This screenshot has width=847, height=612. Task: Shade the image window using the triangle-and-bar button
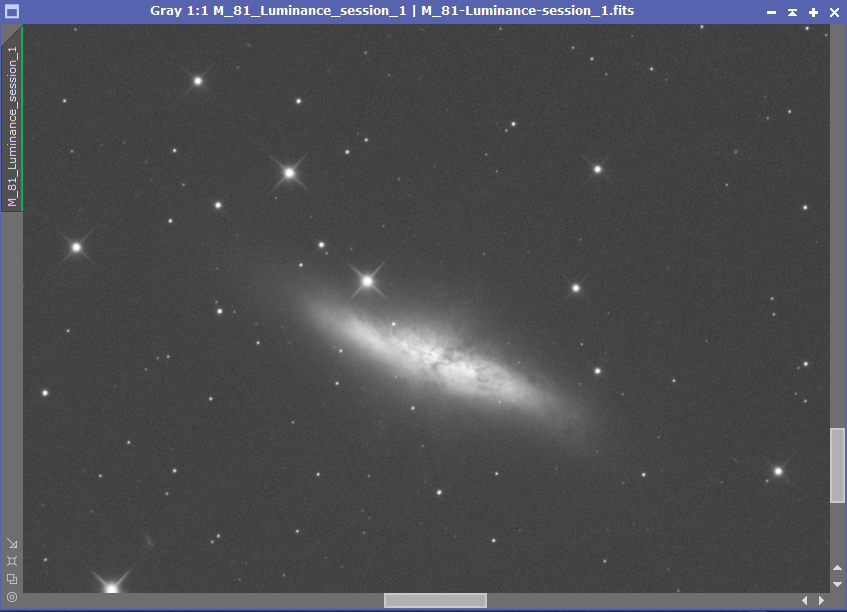point(792,12)
